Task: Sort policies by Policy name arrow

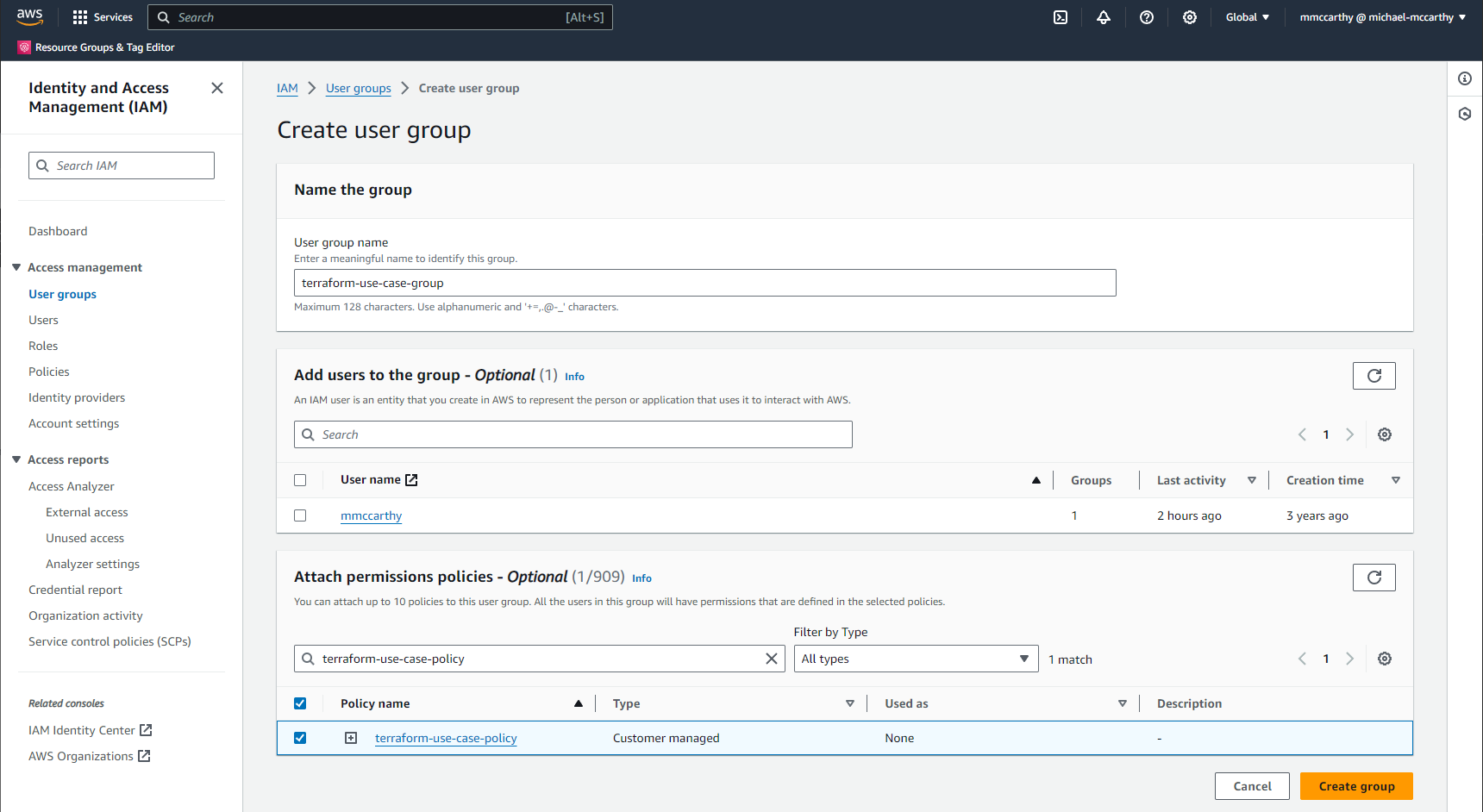Action: pyautogui.click(x=579, y=703)
